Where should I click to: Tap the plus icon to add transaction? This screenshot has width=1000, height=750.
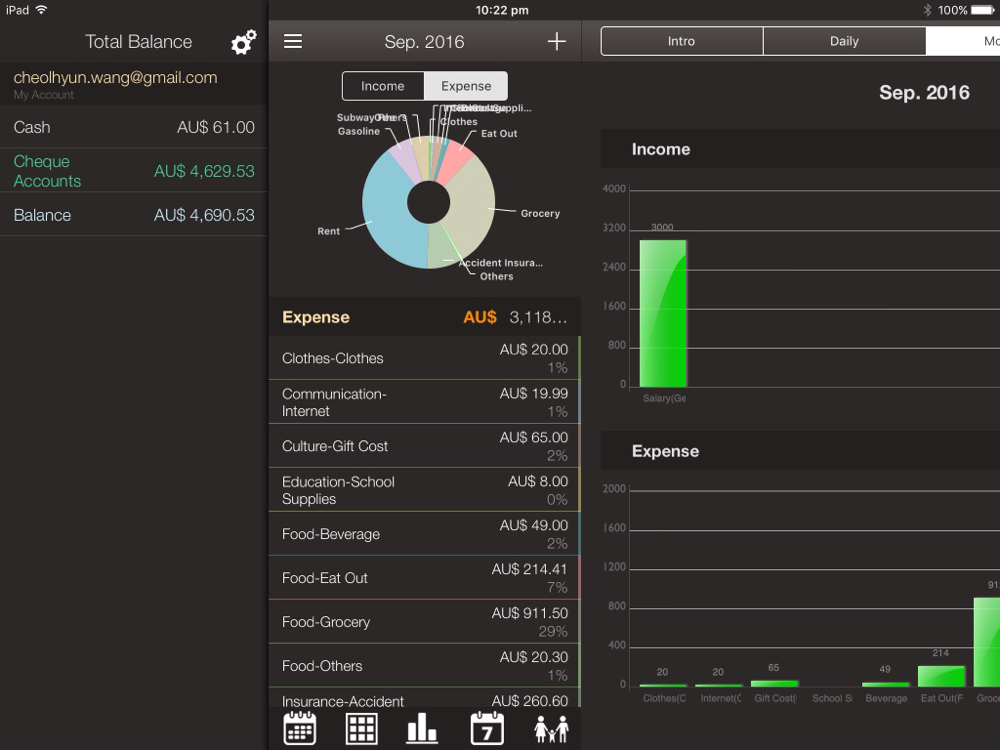(x=556, y=41)
